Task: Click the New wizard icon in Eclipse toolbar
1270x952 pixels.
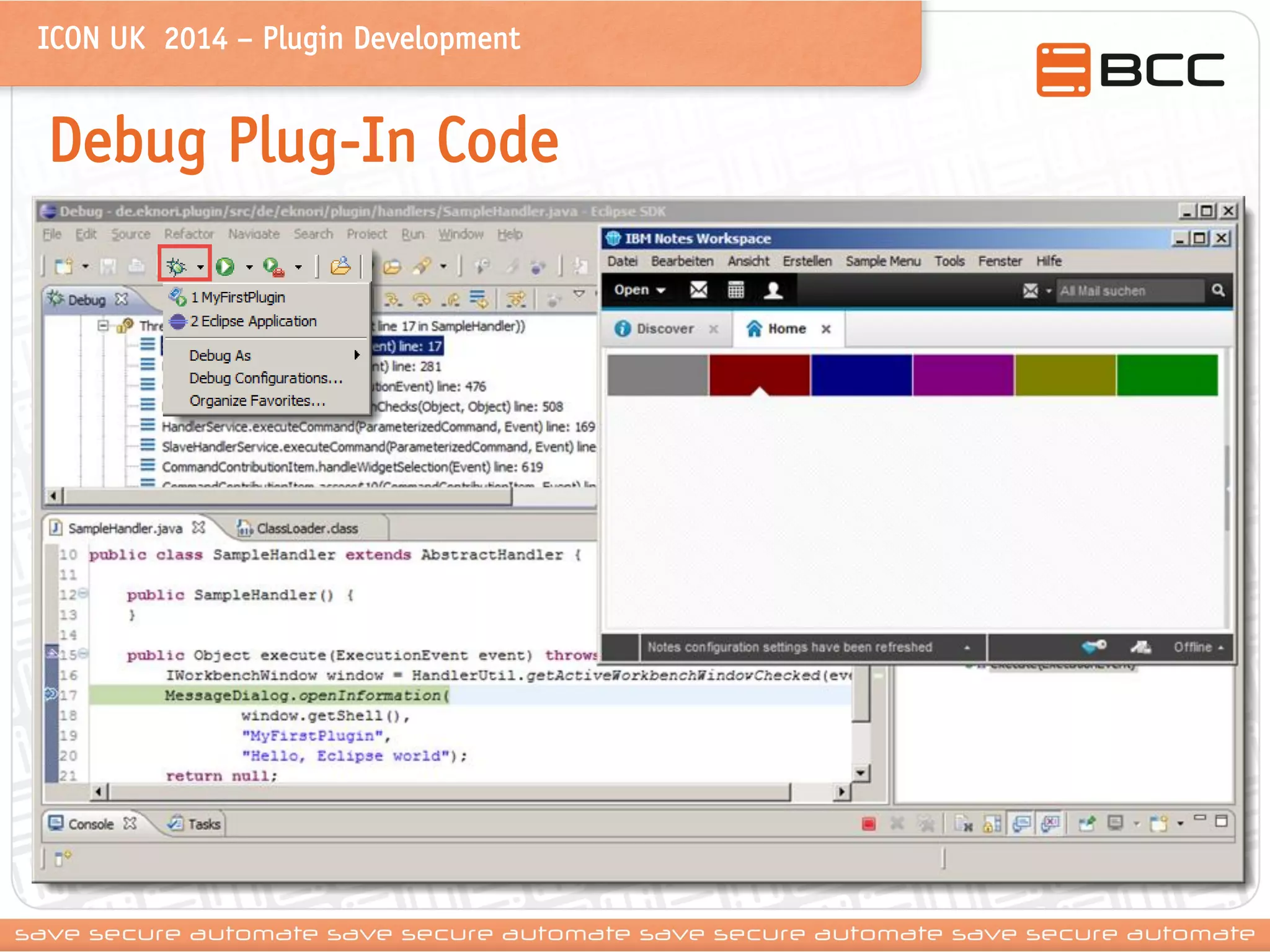Action: 64,267
